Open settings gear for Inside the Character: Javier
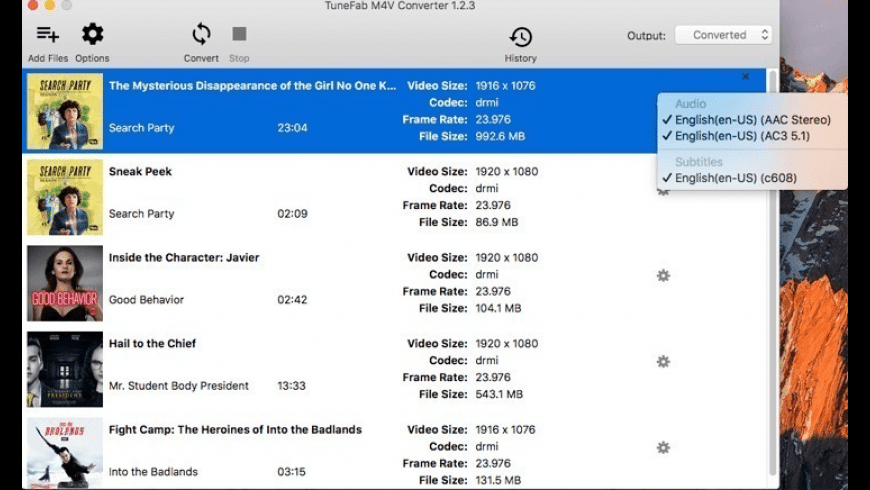This screenshot has width=870, height=490. click(x=663, y=276)
